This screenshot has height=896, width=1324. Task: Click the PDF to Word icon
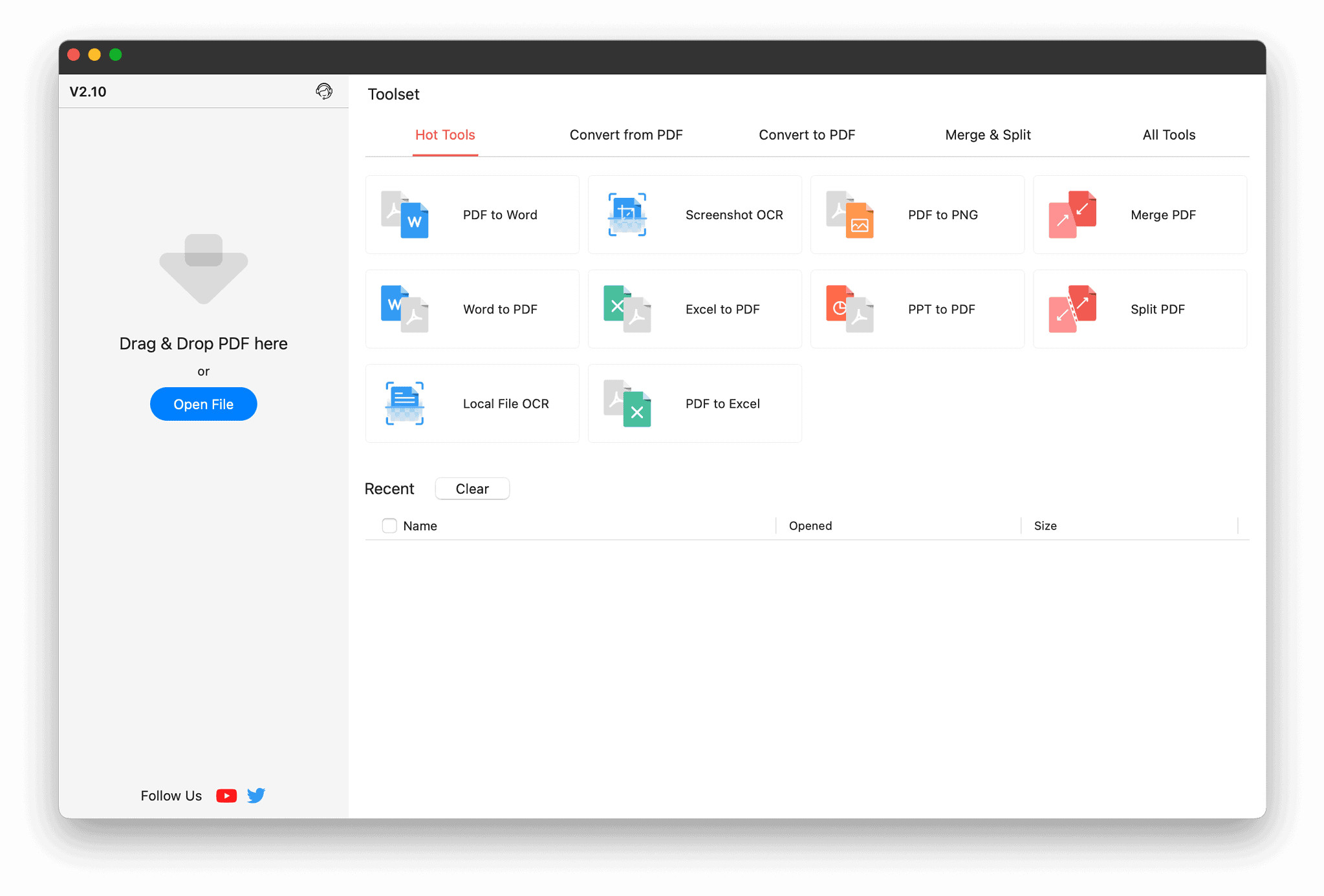405,215
